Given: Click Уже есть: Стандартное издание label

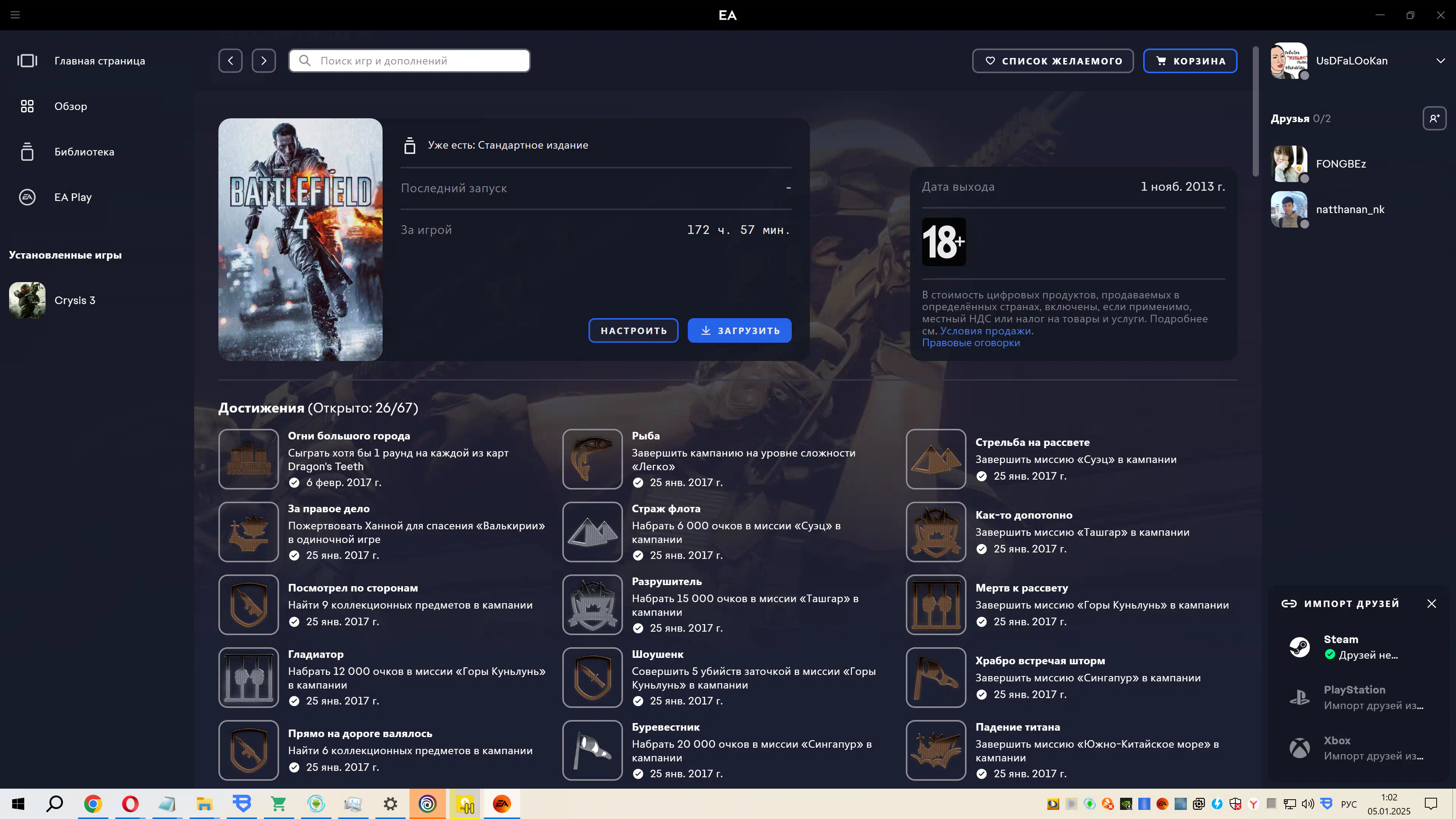Looking at the screenshot, I should click(x=508, y=145).
